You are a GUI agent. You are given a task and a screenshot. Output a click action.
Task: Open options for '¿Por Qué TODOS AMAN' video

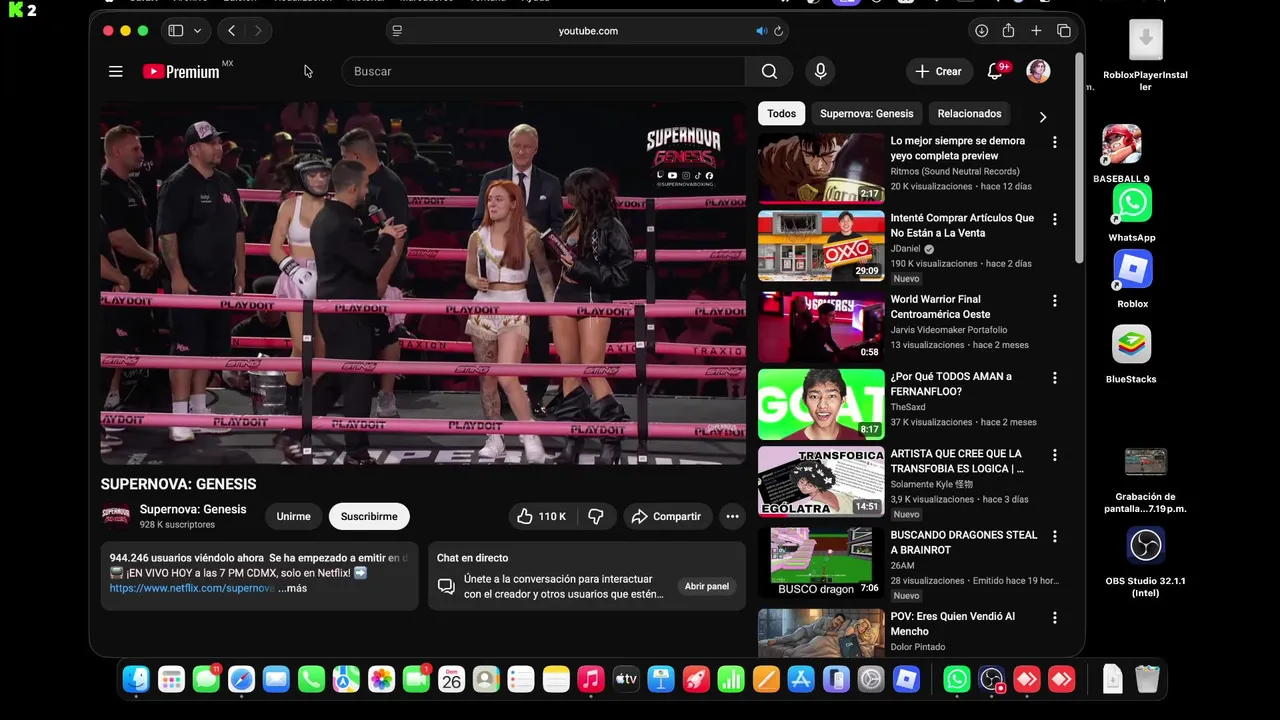click(x=1054, y=378)
